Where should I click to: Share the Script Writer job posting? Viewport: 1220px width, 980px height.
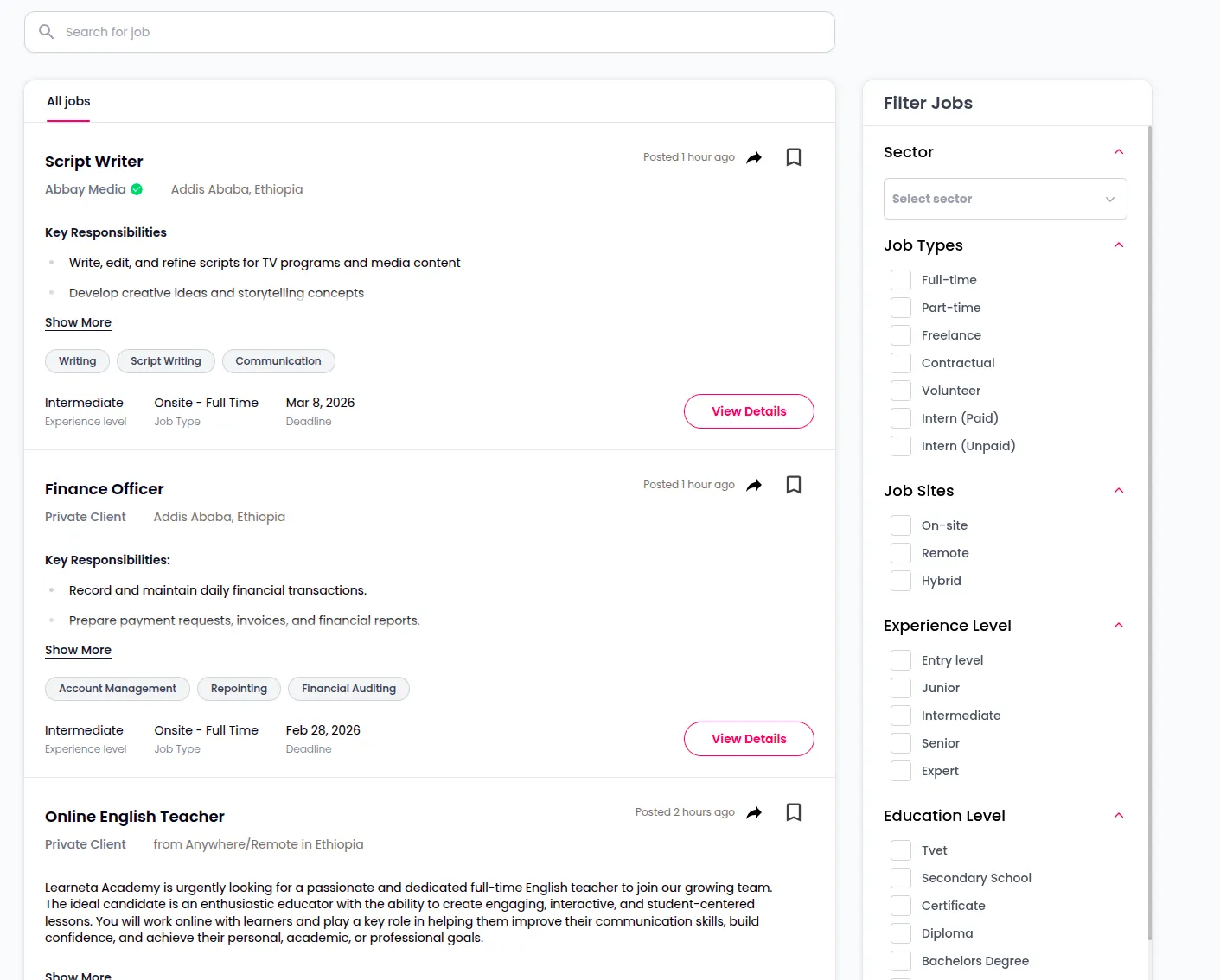click(x=754, y=157)
